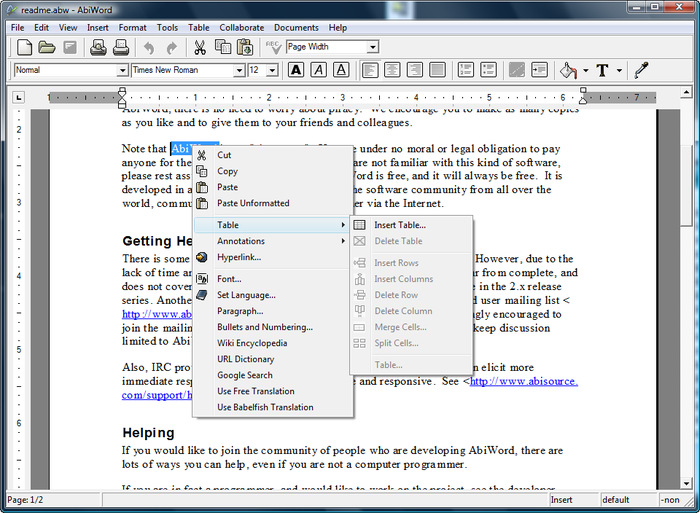The image size is (700, 513).
Task: Click the Spell Check icon
Action: tap(272, 47)
